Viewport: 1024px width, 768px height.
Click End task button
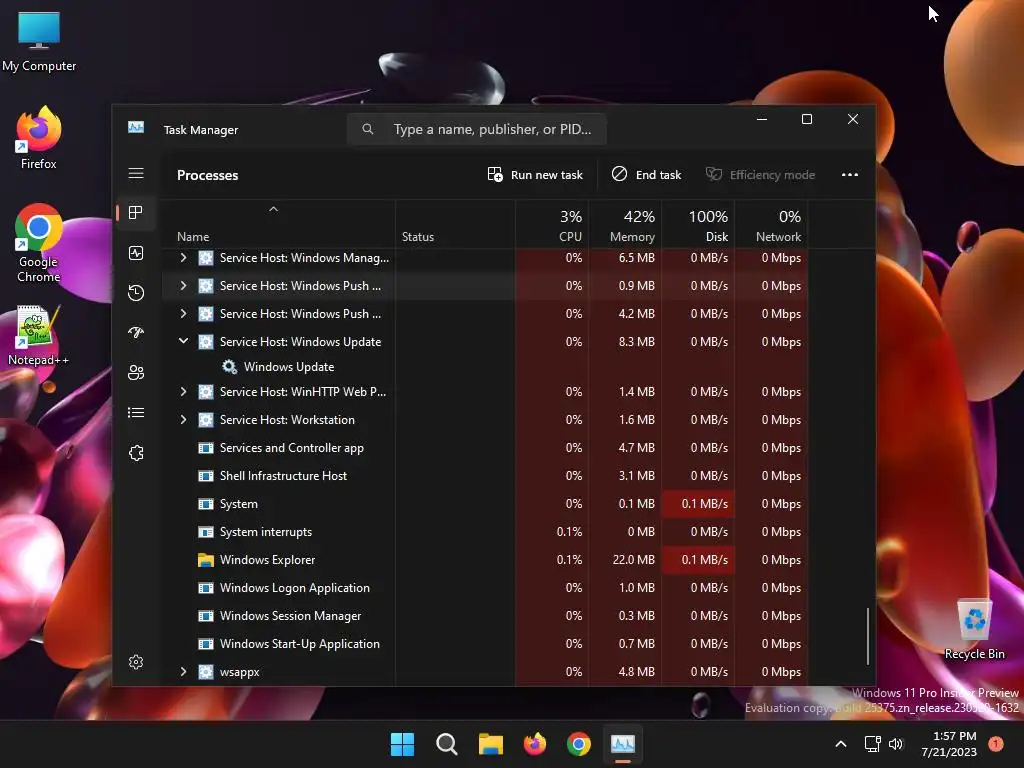click(647, 175)
